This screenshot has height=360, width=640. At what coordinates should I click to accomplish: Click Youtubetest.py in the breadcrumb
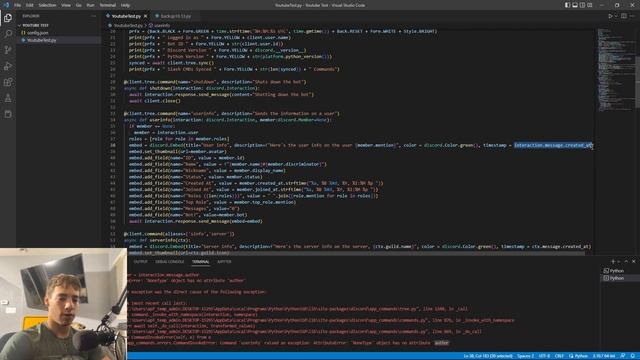[128, 25]
